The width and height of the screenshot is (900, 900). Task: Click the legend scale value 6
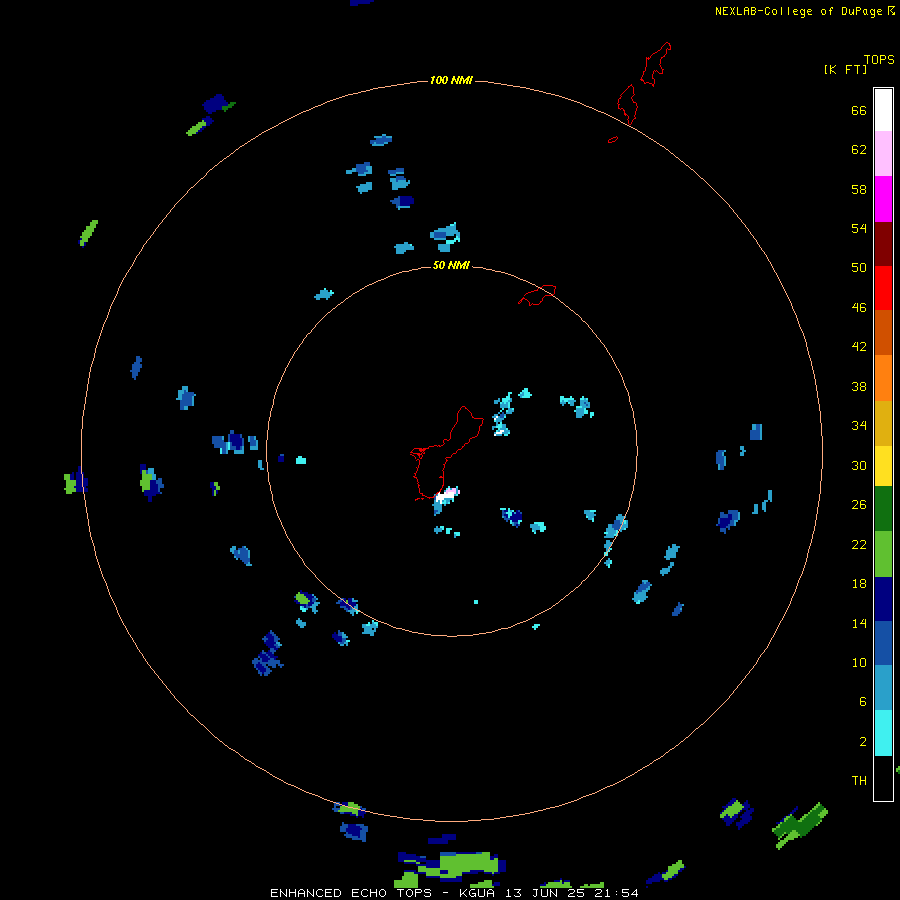[x=862, y=702]
